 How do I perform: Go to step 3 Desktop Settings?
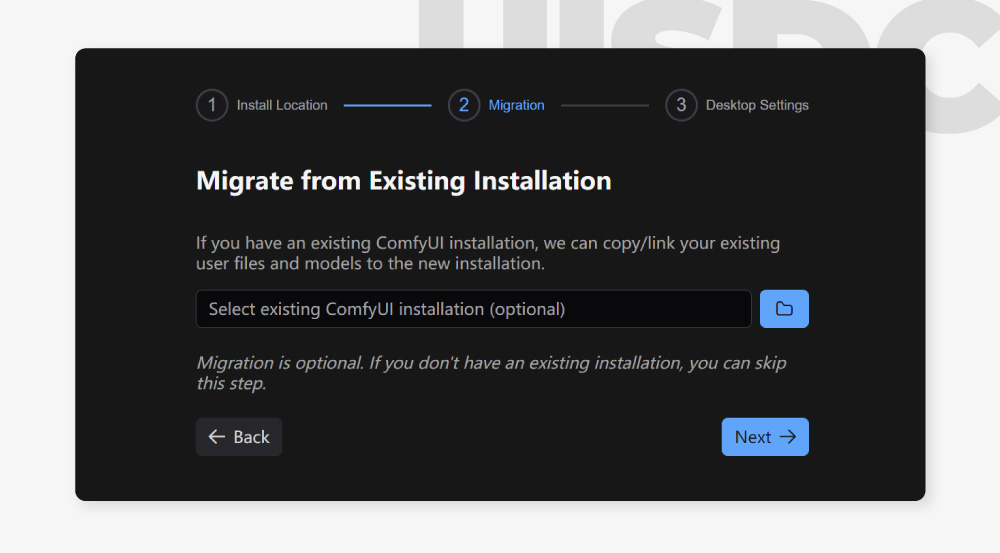coord(737,105)
